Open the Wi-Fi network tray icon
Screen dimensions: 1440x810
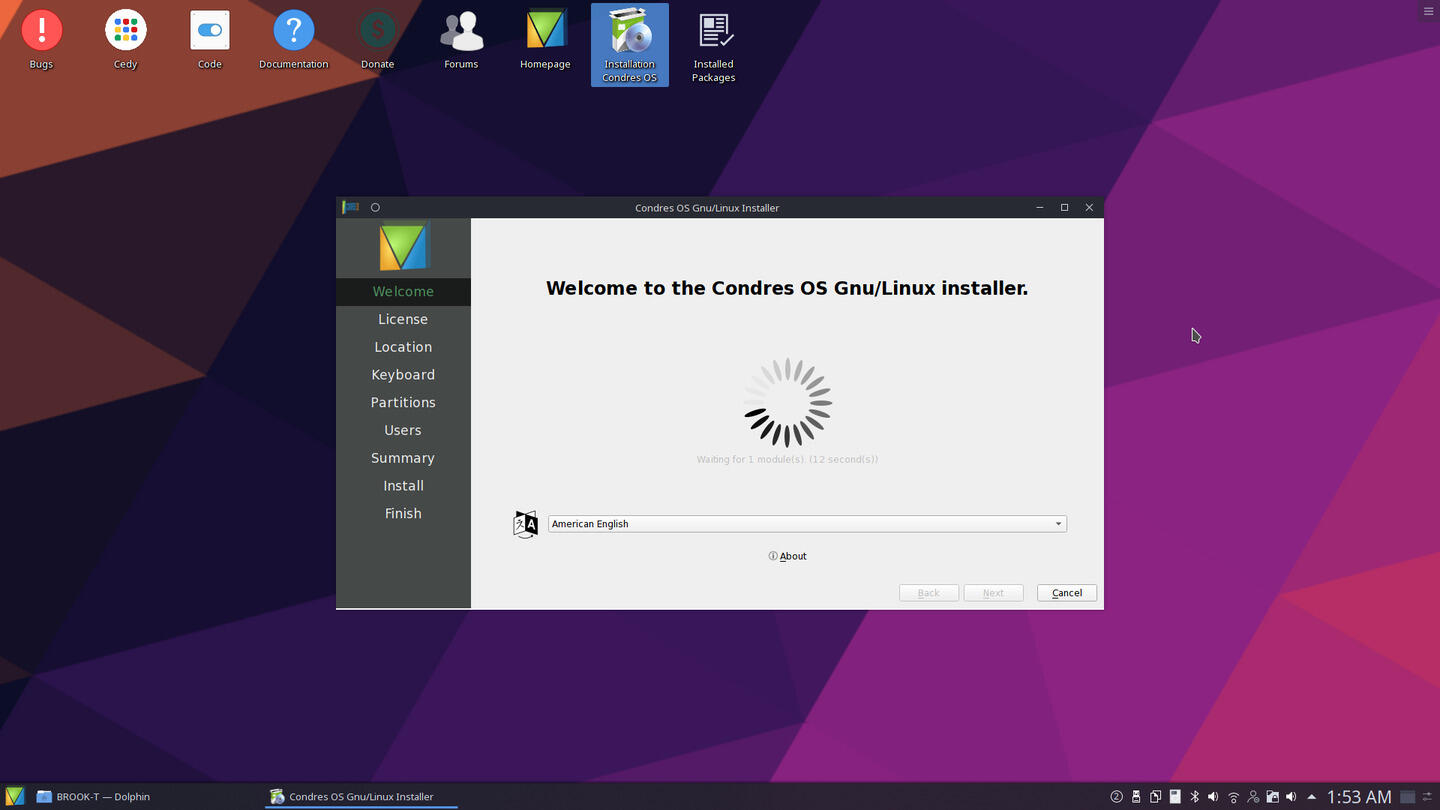pyautogui.click(x=1233, y=797)
